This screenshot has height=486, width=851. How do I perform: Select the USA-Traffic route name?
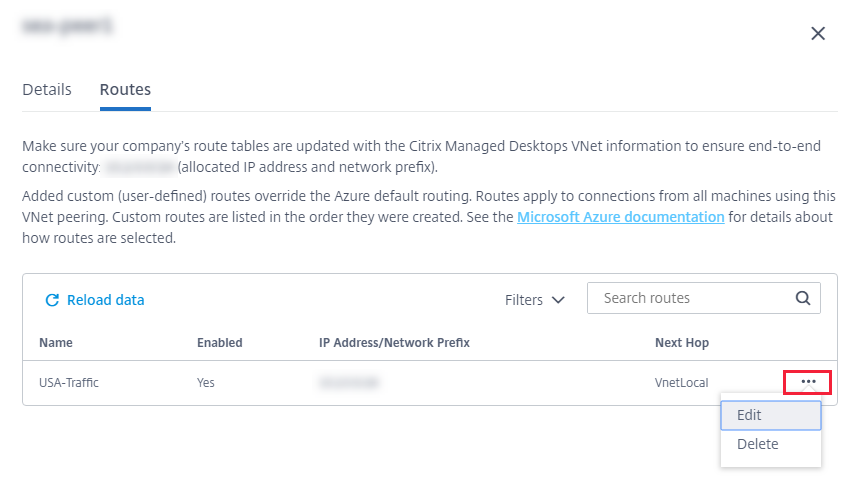(x=70, y=382)
